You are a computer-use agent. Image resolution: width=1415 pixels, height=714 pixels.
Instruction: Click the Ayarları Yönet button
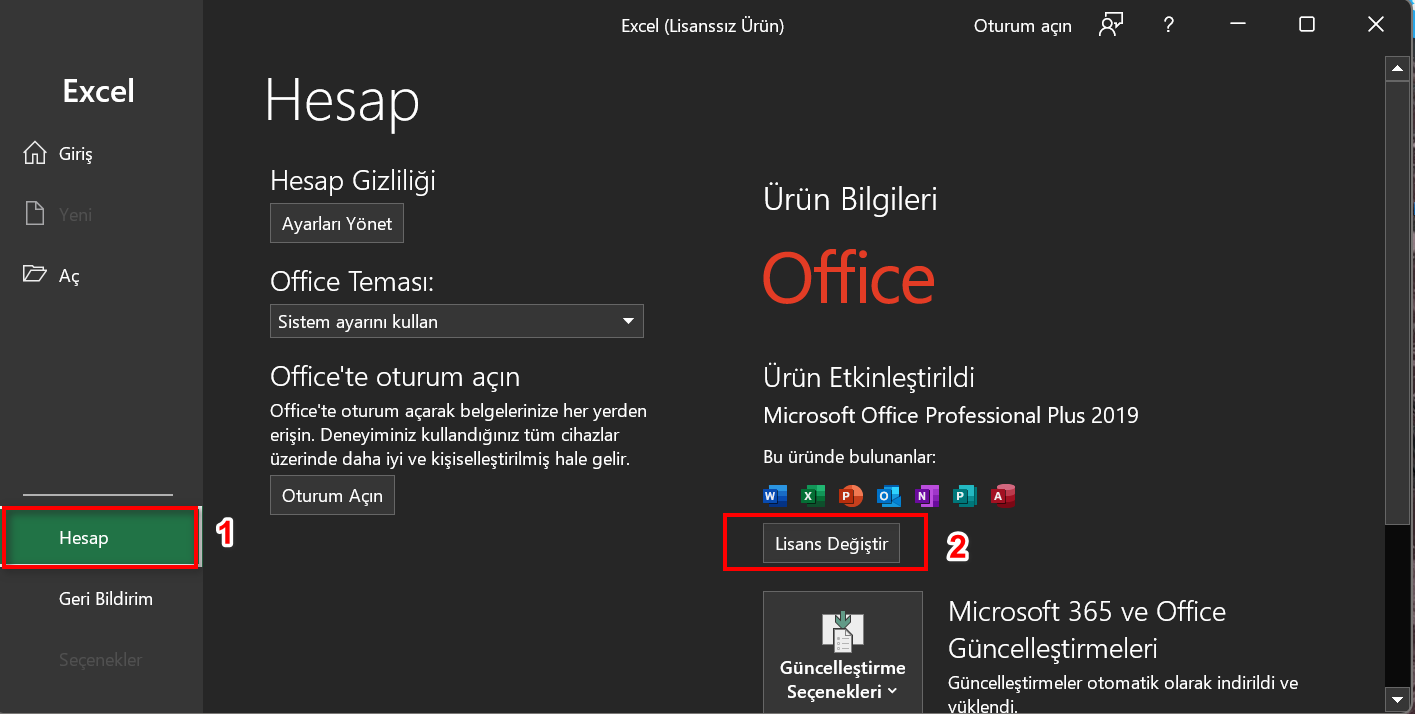coord(337,223)
